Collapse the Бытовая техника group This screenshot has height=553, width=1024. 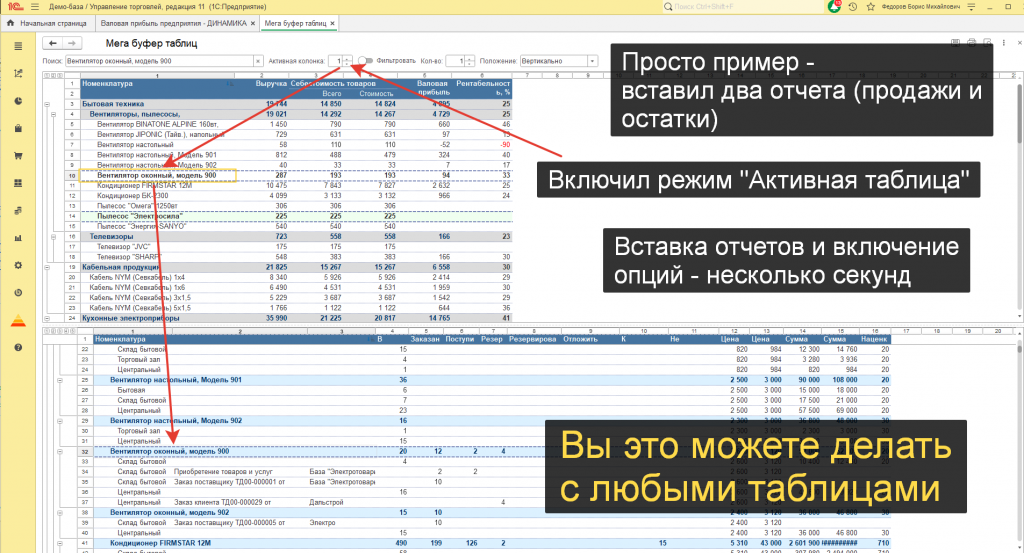[47, 104]
